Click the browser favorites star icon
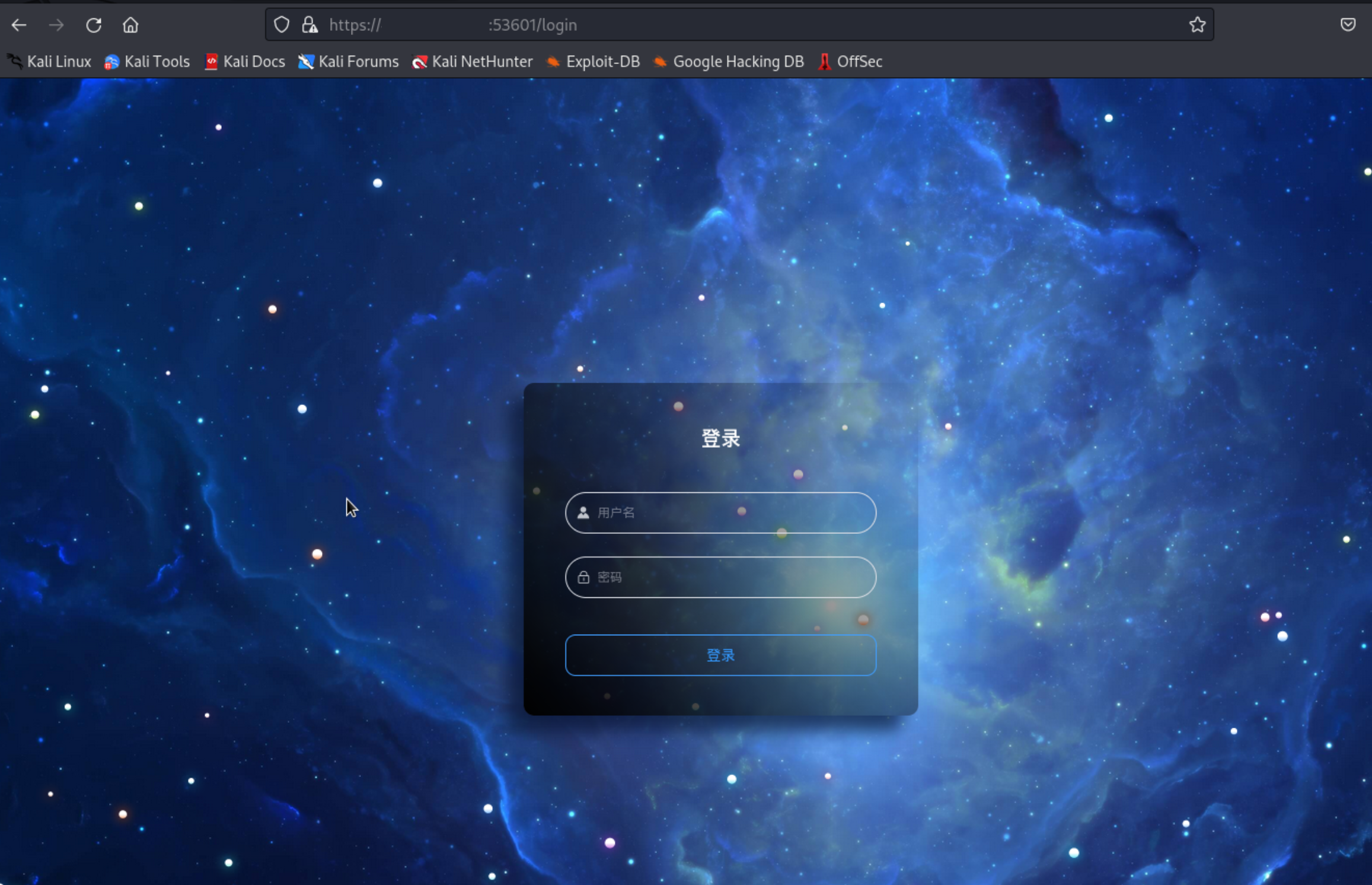Viewport: 1372px width, 885px height. point(1197,25)
